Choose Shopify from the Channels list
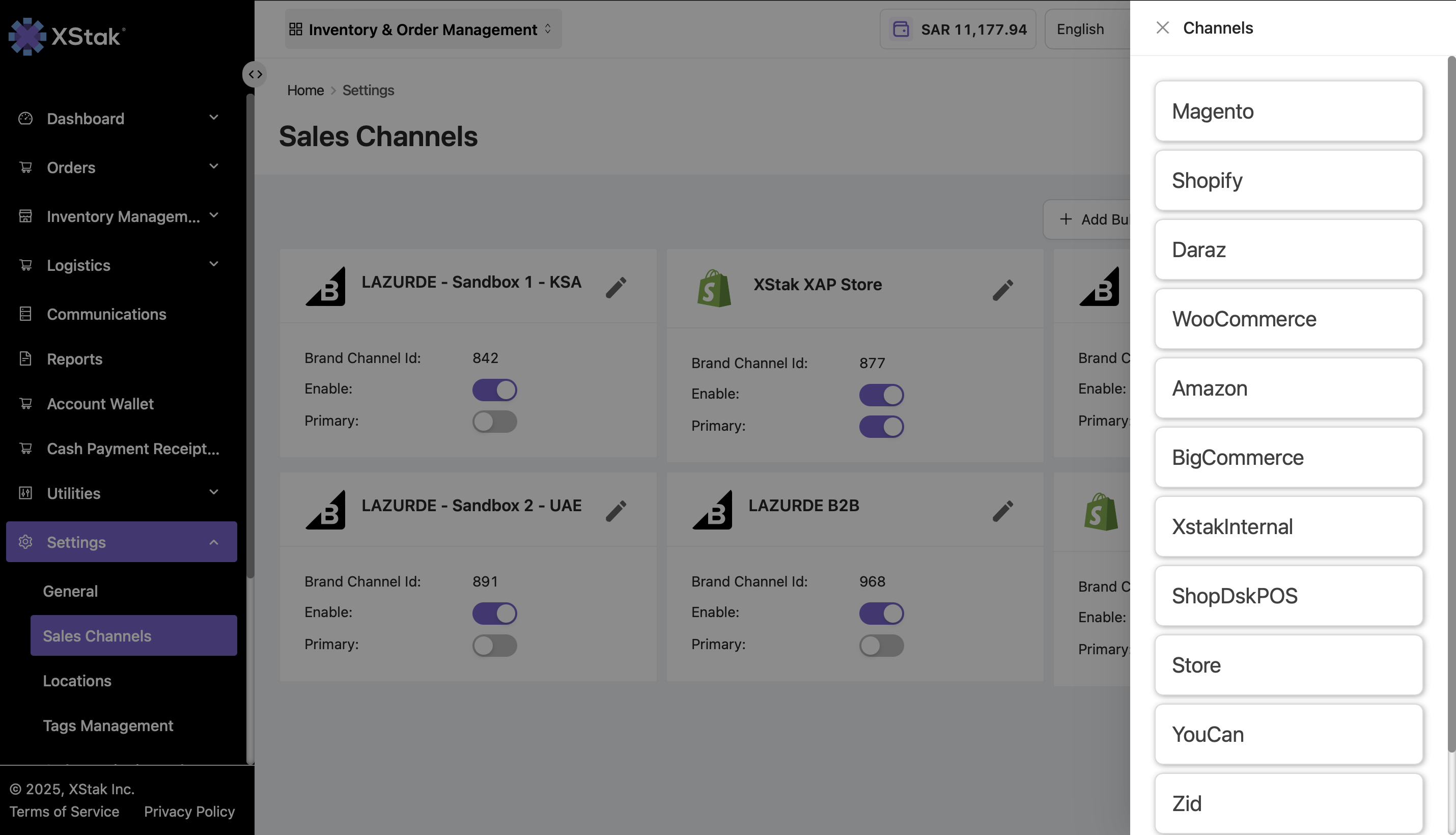 (1288, 181)
